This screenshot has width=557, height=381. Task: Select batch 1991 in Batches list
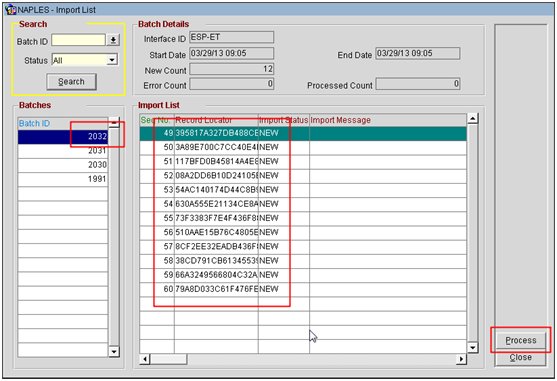[x=63, y=179]
